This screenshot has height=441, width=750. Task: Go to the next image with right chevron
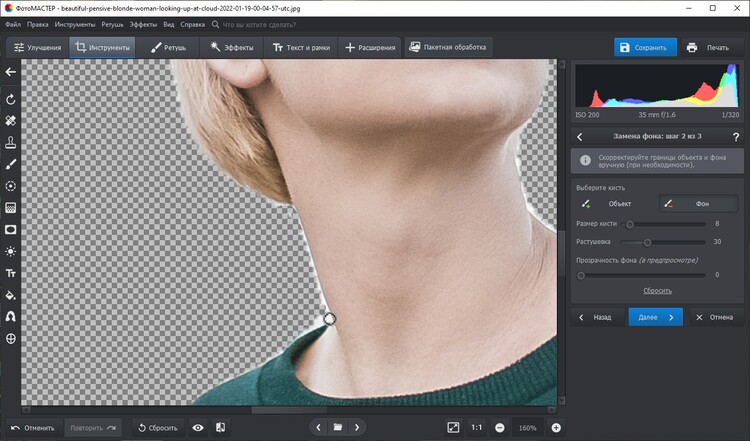[x=357, y=427]
